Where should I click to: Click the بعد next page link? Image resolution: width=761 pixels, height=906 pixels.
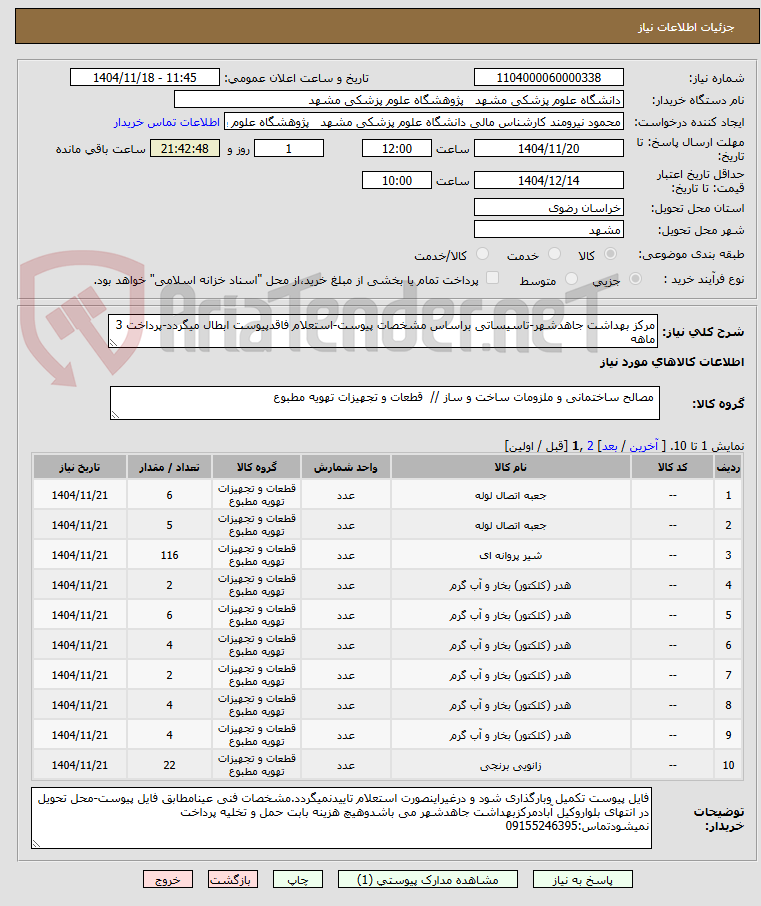610,446
